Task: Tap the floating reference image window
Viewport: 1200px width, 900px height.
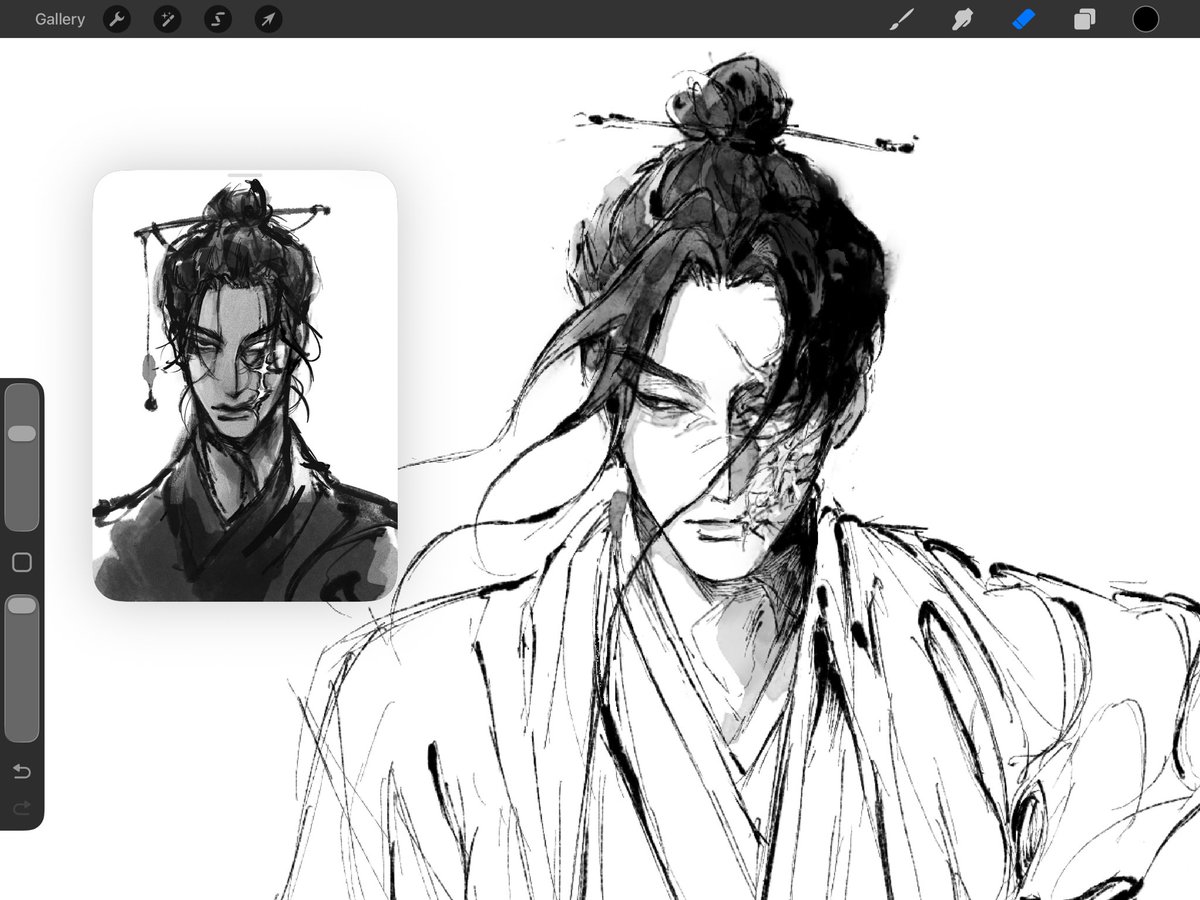Action: pyautogui.click(x=245, y=386)
